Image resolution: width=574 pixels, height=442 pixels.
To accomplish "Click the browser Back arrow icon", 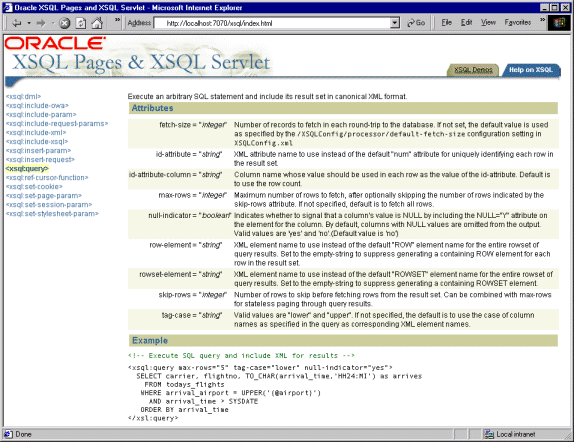I will 16,23.
